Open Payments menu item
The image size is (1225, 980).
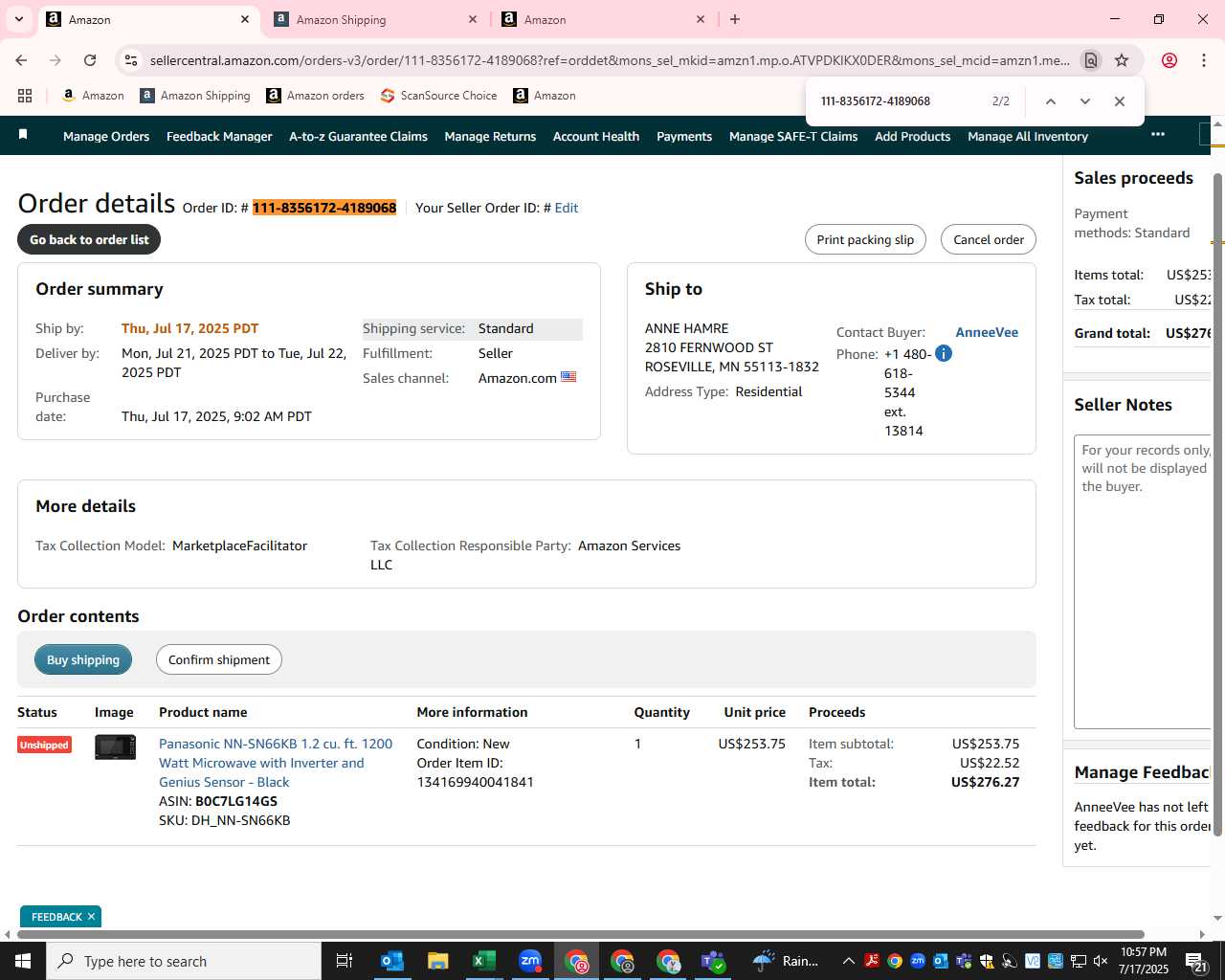pyautogui.click(x=684, y=137)
